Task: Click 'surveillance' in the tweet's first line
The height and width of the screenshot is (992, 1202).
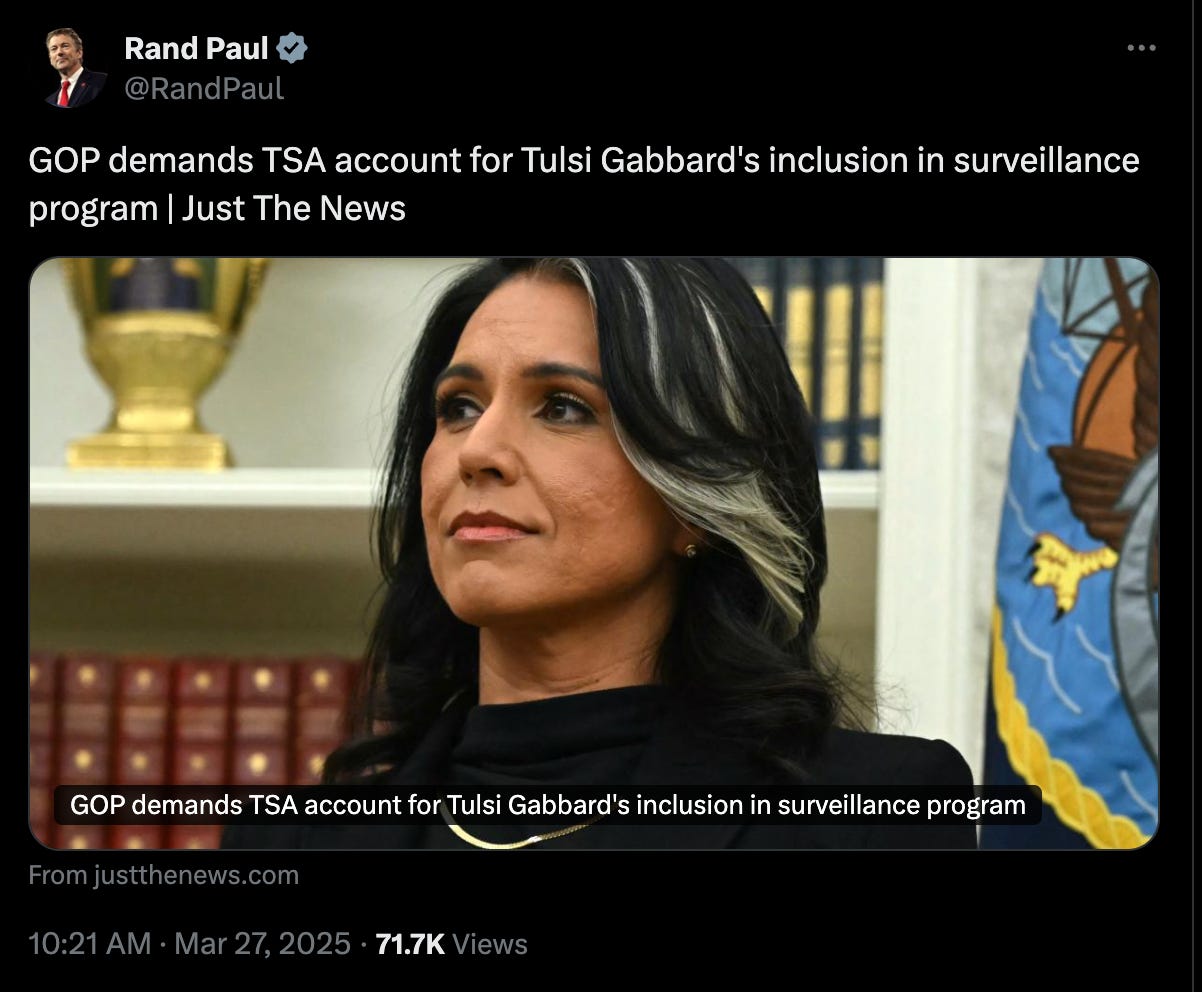Action: [x=1046, y=160]
